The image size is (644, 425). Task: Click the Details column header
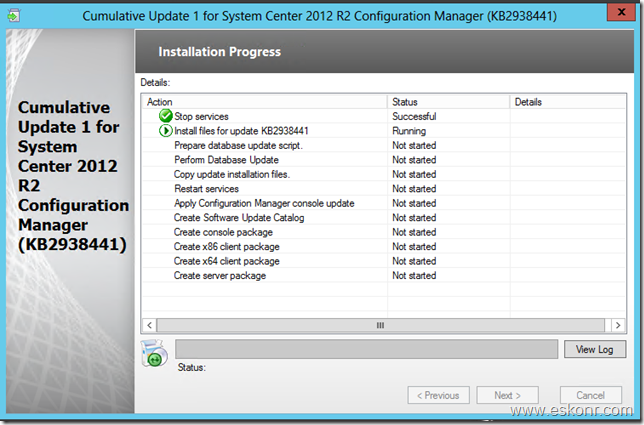(568, 102)
